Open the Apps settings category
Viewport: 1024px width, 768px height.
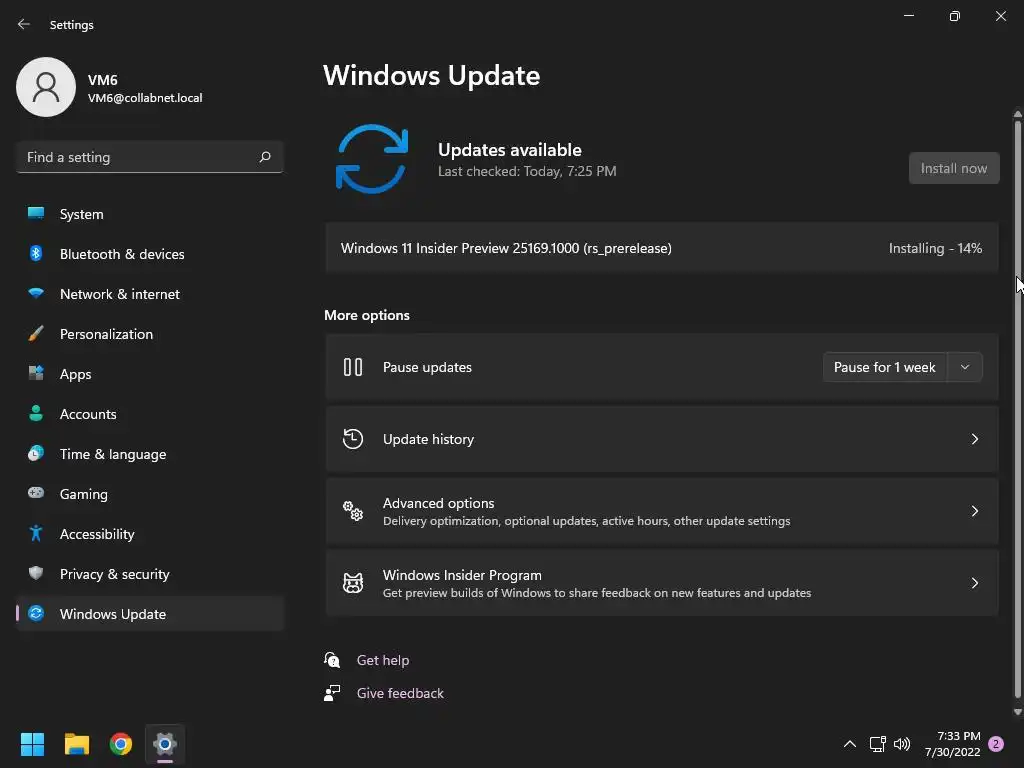point(150,374)
